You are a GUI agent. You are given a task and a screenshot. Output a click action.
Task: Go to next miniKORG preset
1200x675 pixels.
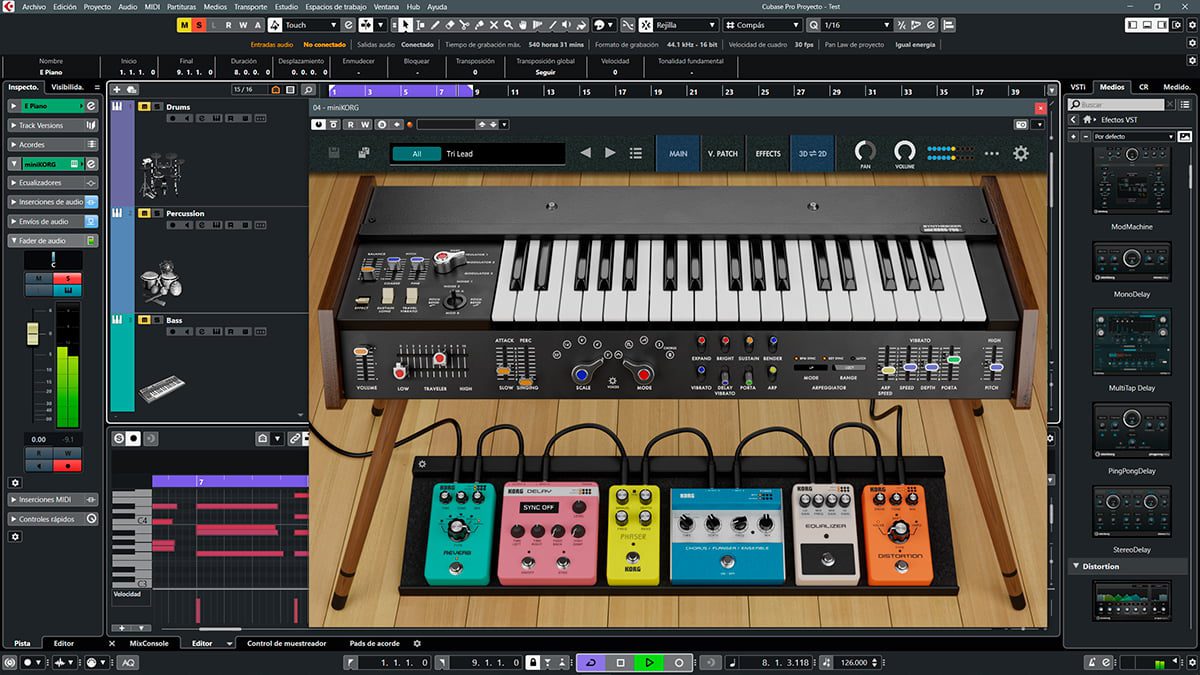[x=610, y=153]
